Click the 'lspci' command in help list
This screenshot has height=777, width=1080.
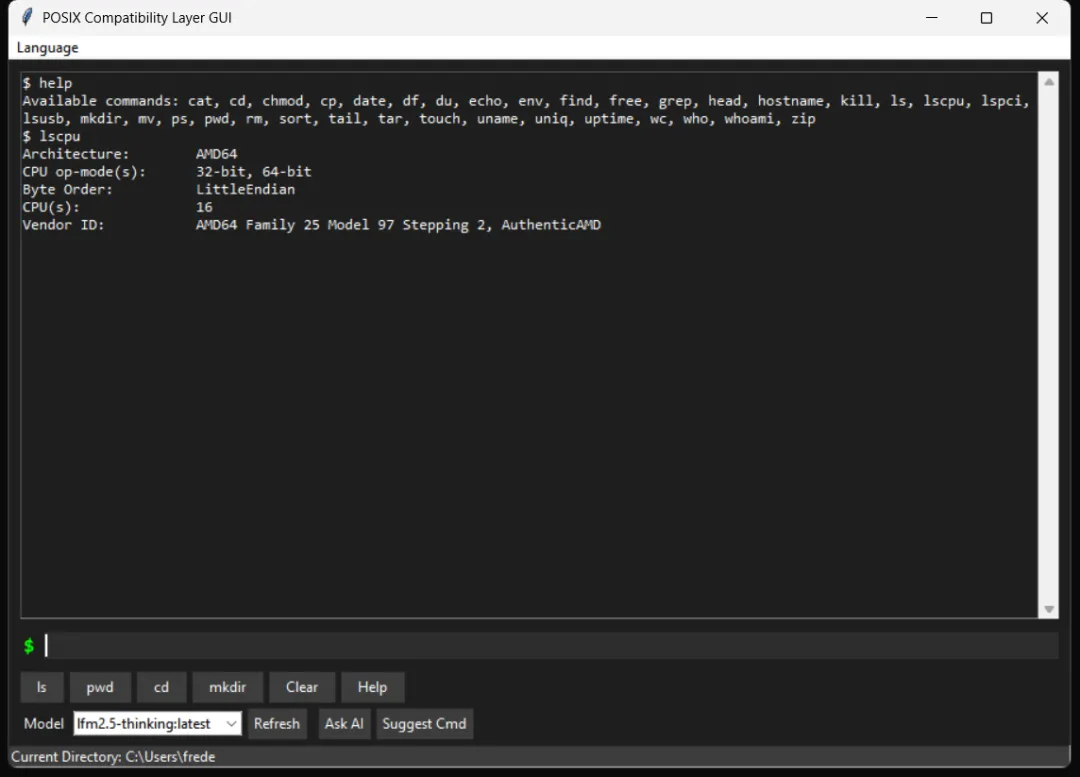click(x=1001, y=101)
